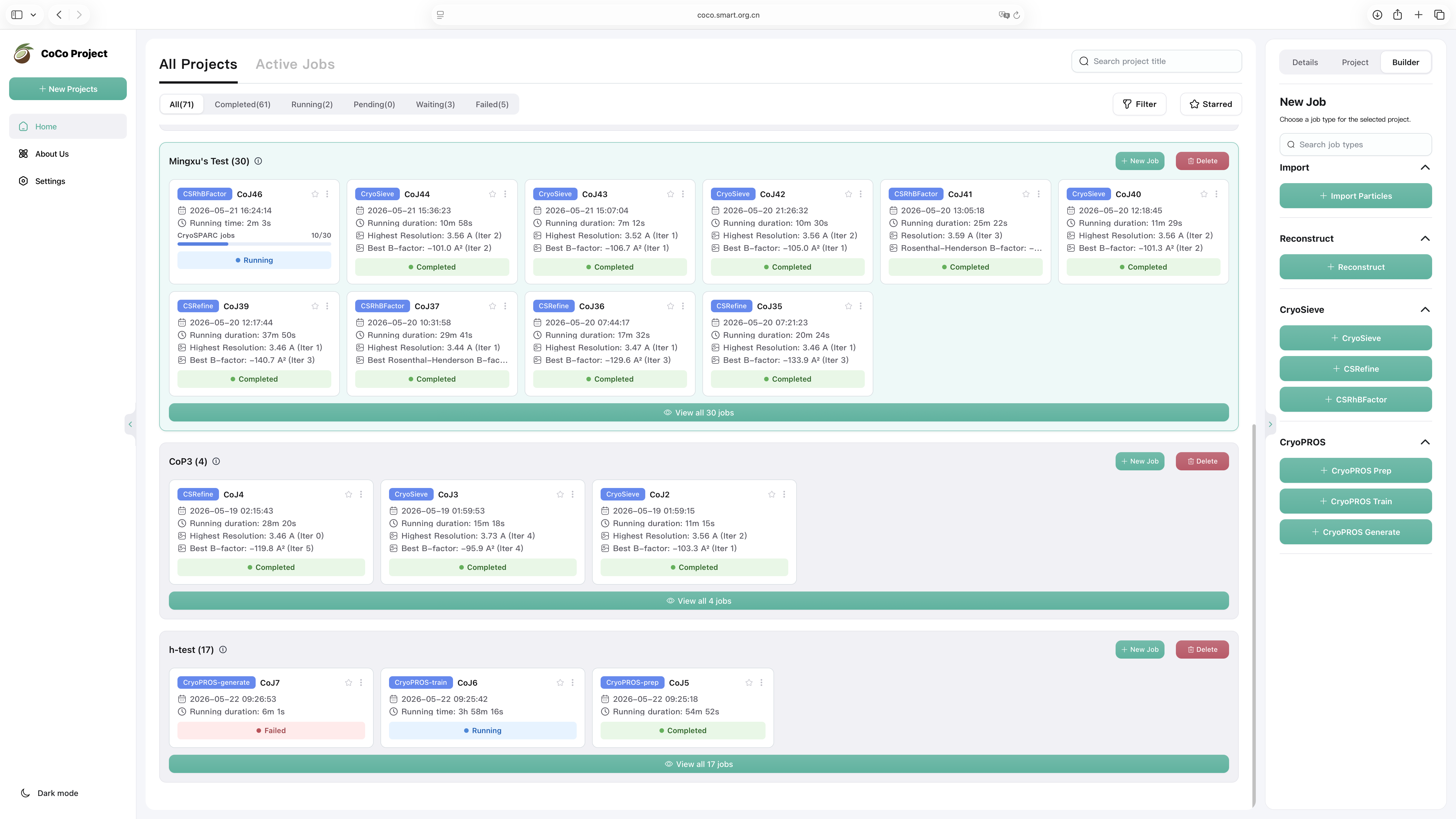This screenshot has width=1456, height=819.
Task: Show Starred projects
Action: click(x=1211, y=104)
